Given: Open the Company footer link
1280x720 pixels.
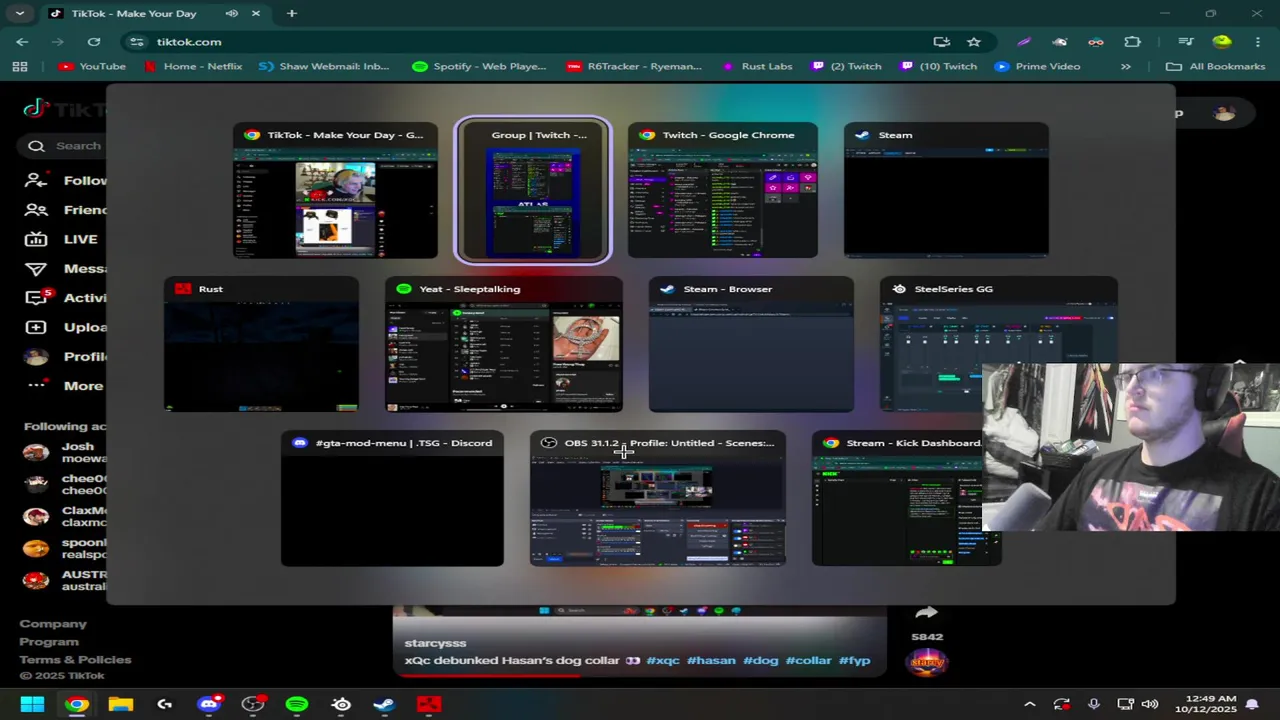Looking at the screenshot, I should point(53,624).
